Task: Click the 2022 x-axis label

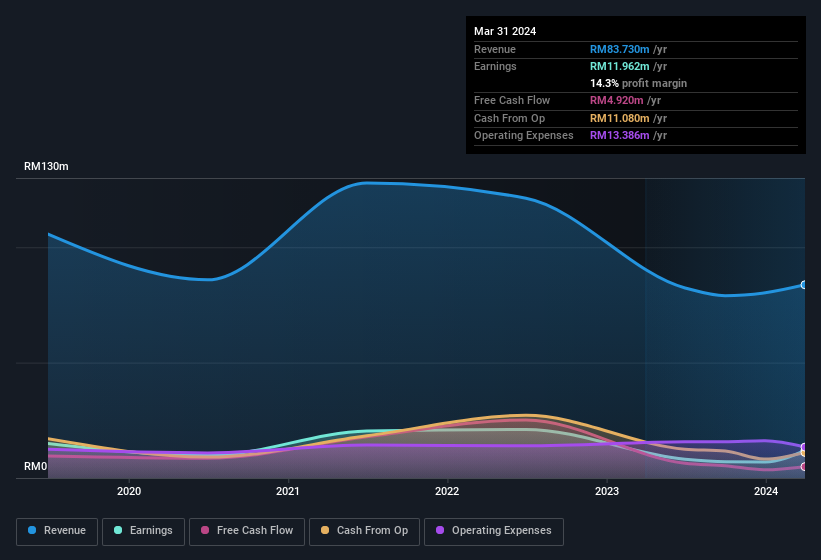Action: click(447, 491)
